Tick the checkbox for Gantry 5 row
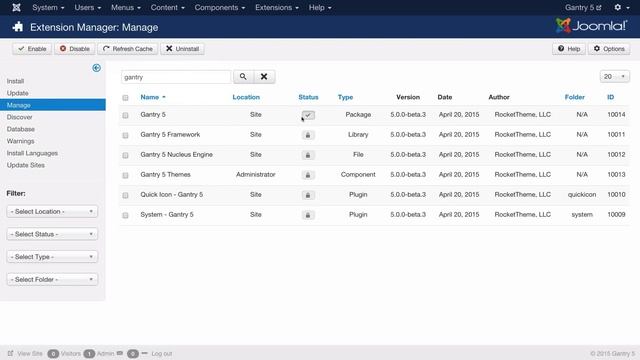The height and width of the screenshot is (360, 640). [125, 116]
